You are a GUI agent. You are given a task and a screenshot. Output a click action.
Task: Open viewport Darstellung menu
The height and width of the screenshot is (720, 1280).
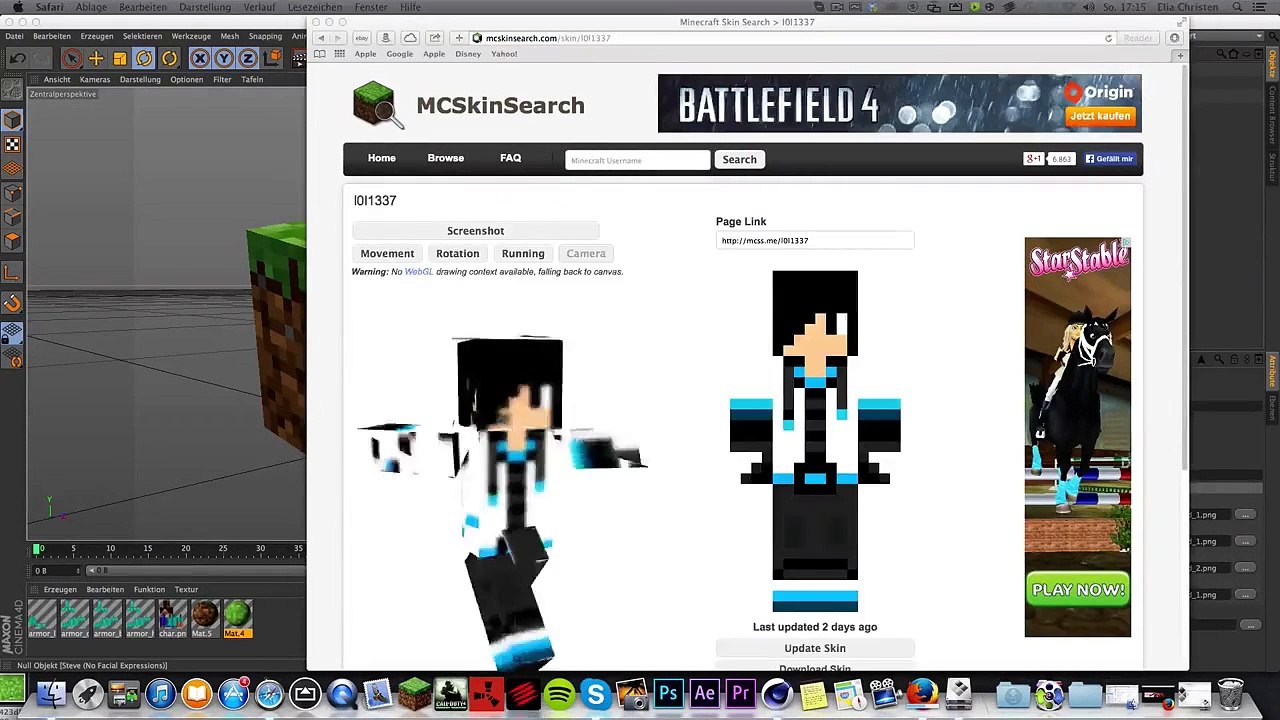pyautogui.click(x=140, y=79)
